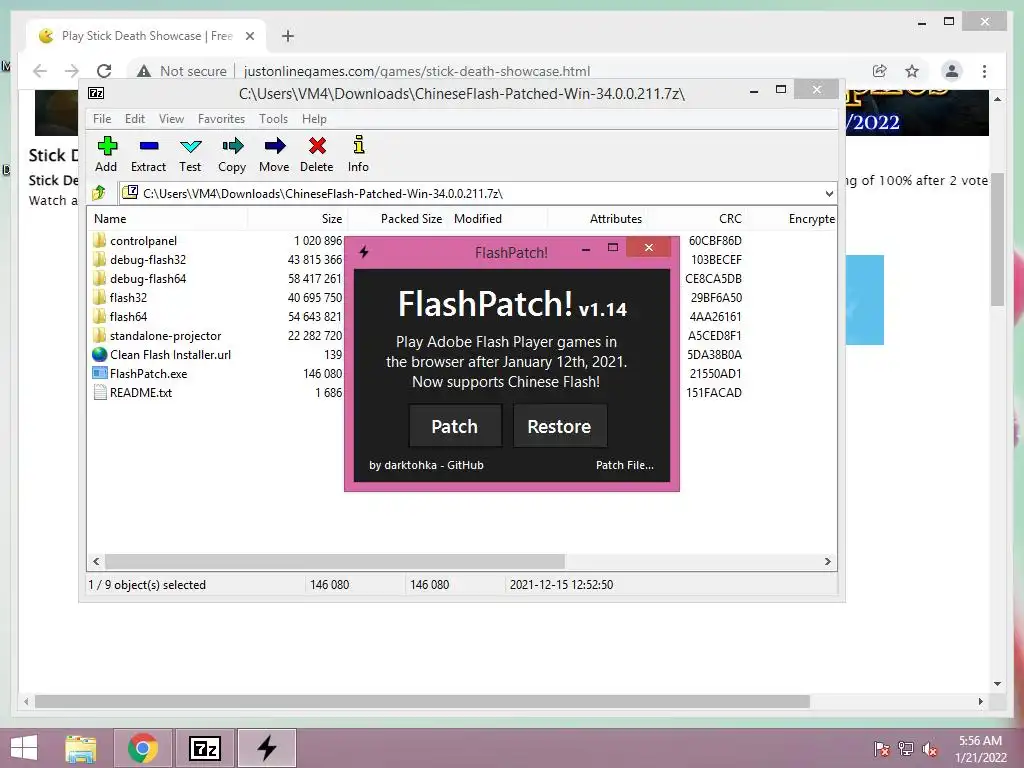Open the Tools menu
The width and height of the screenshot is (1024, 768).
[273, 119]
